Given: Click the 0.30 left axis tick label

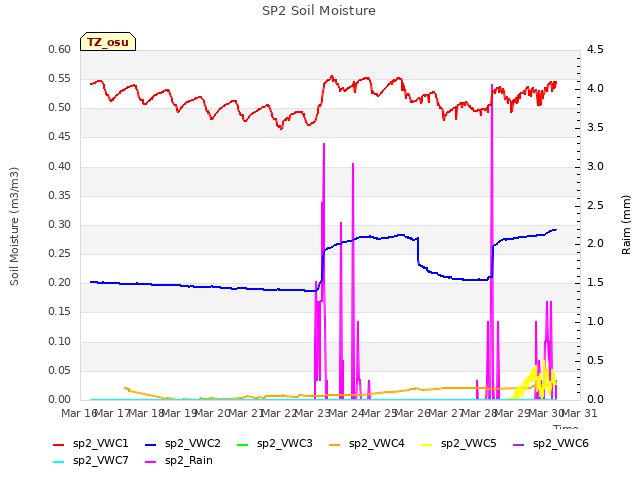Looking at the screenshot, I should [x=60, y=224].
